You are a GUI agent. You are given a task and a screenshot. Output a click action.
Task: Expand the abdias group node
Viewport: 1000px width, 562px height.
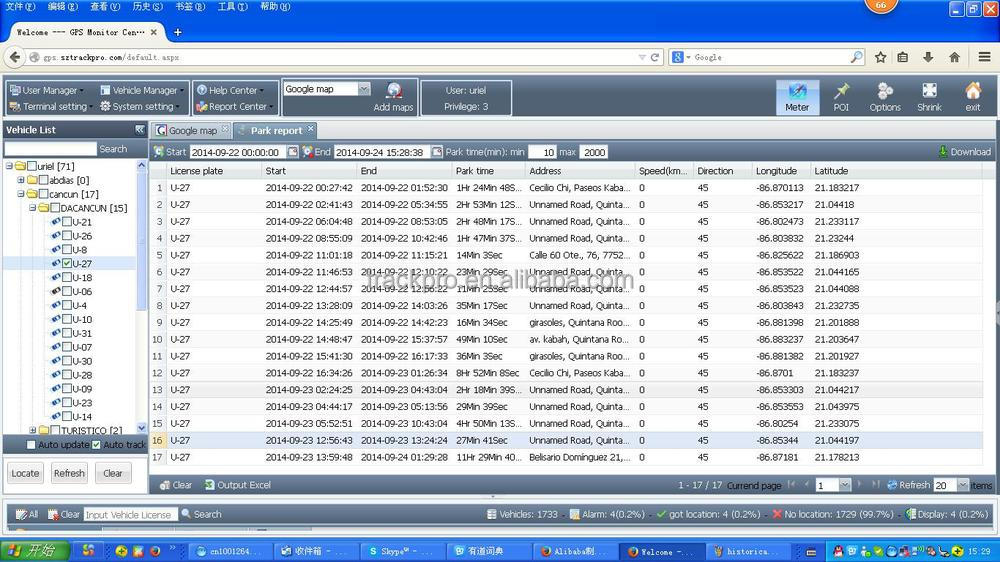click(21, 180)
